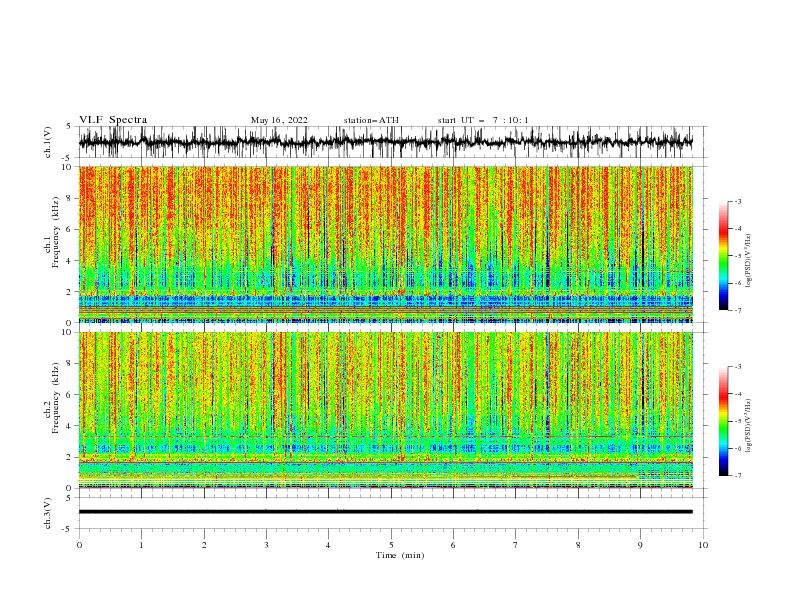792x612 pixels.
Task: Click time axis tick label "6"
Action: click(453, 545)
